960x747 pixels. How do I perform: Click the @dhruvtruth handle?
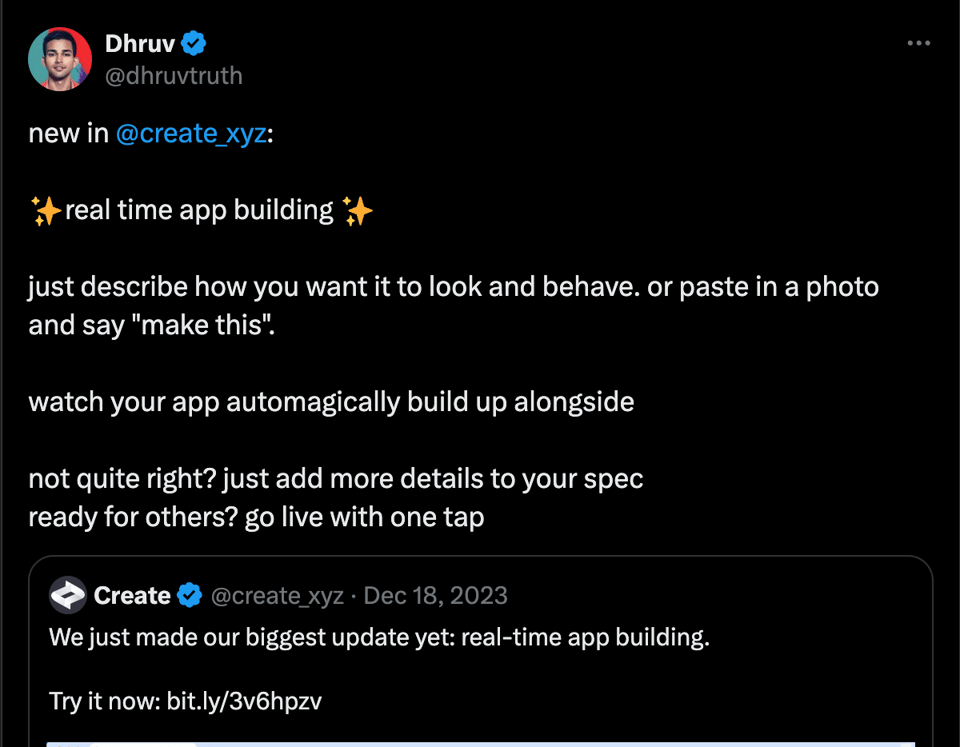(174, 76)
